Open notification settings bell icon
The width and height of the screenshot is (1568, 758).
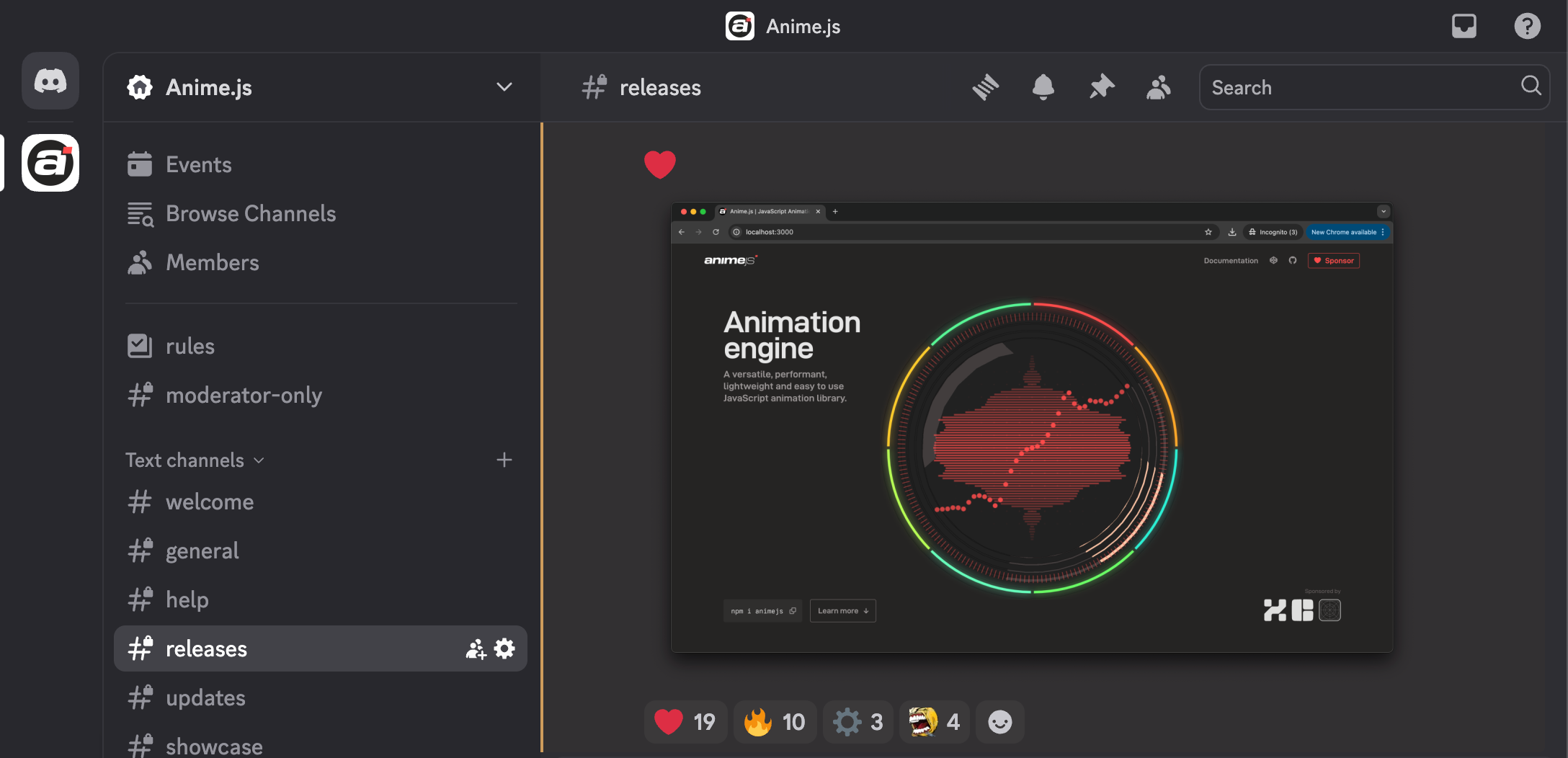(1043, 87)
